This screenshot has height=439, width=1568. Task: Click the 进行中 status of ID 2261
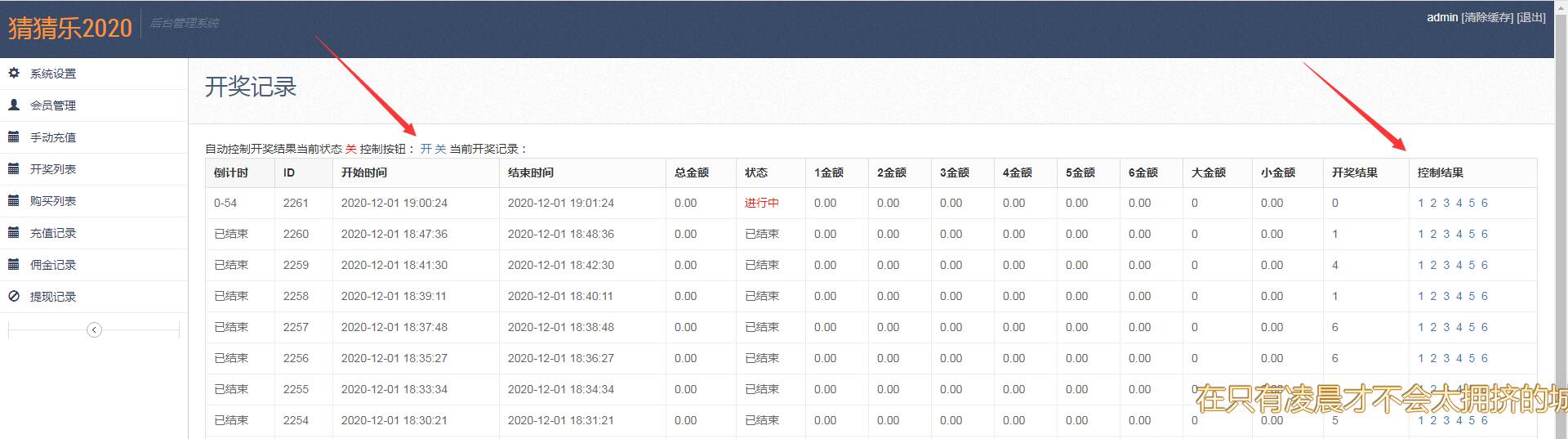762,203
